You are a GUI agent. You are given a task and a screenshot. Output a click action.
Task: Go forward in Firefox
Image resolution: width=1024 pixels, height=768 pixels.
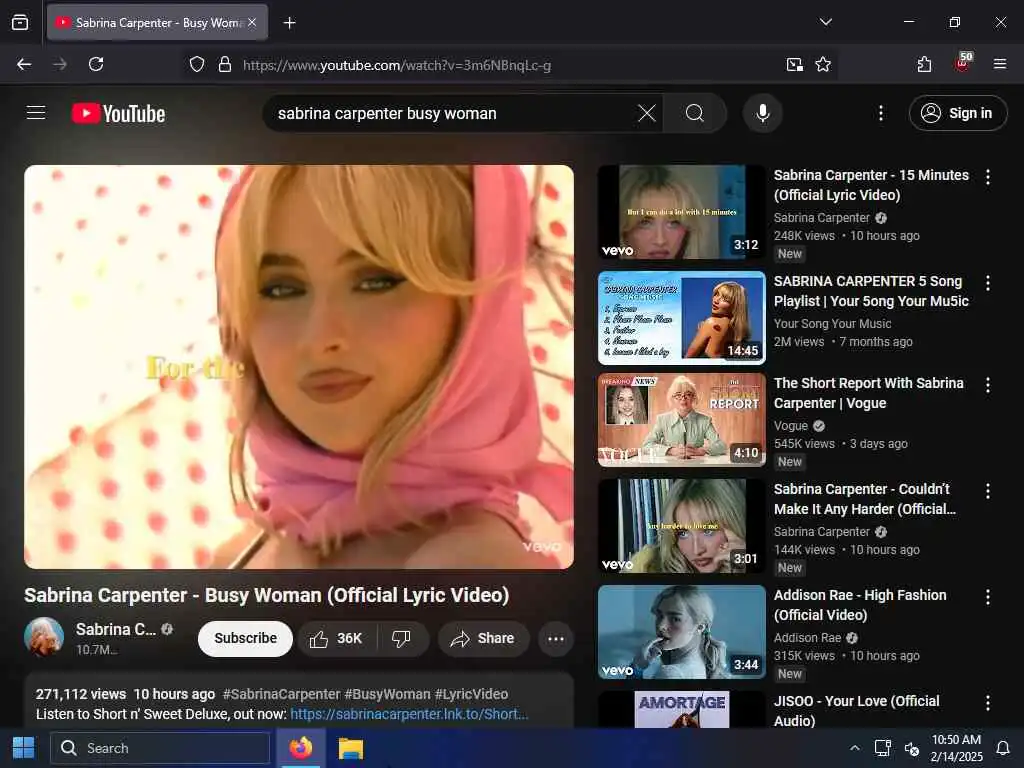point(60,64)
